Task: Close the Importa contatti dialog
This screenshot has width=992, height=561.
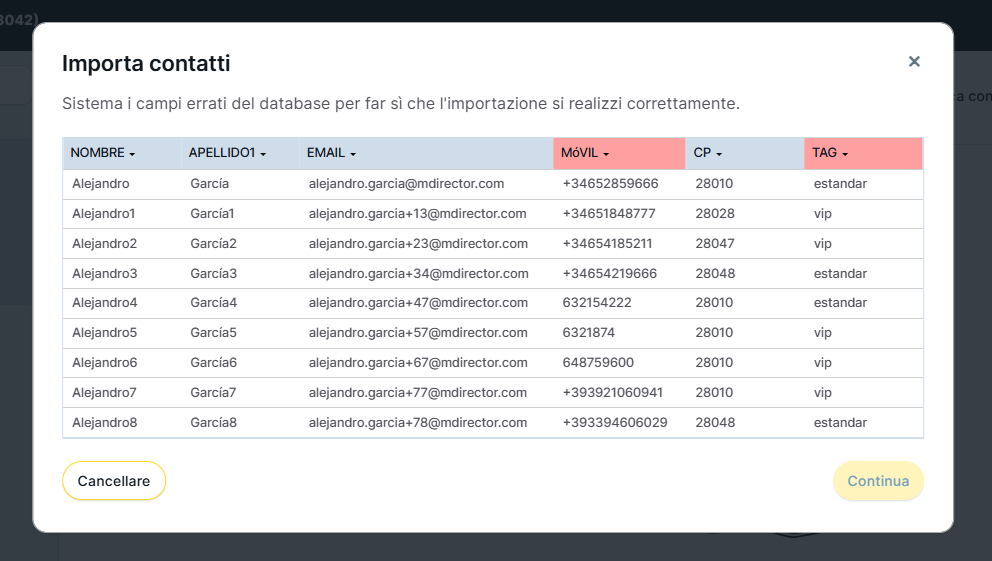Action: point(913,62)
